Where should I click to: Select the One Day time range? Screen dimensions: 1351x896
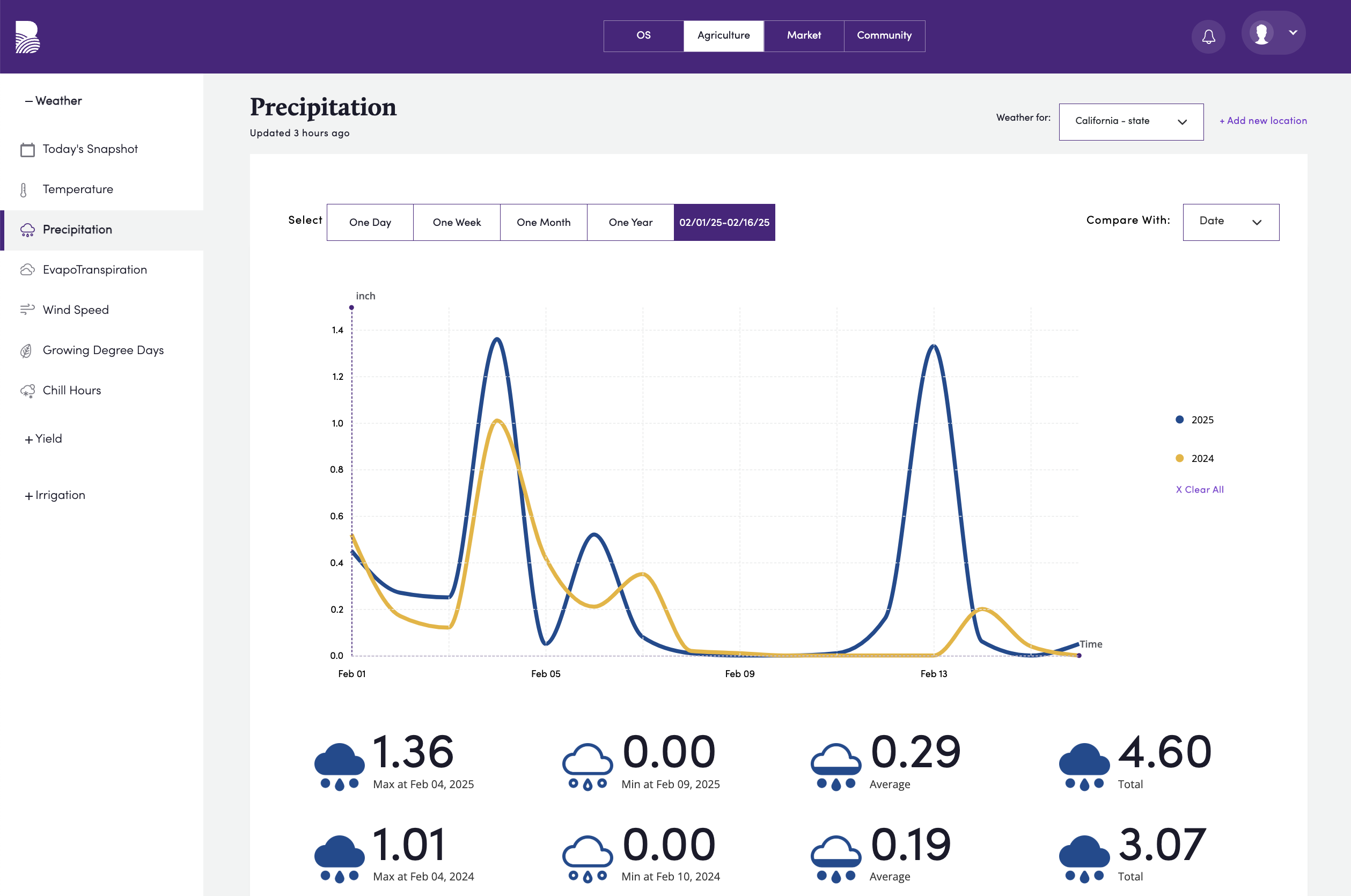(x=370, y=222)
